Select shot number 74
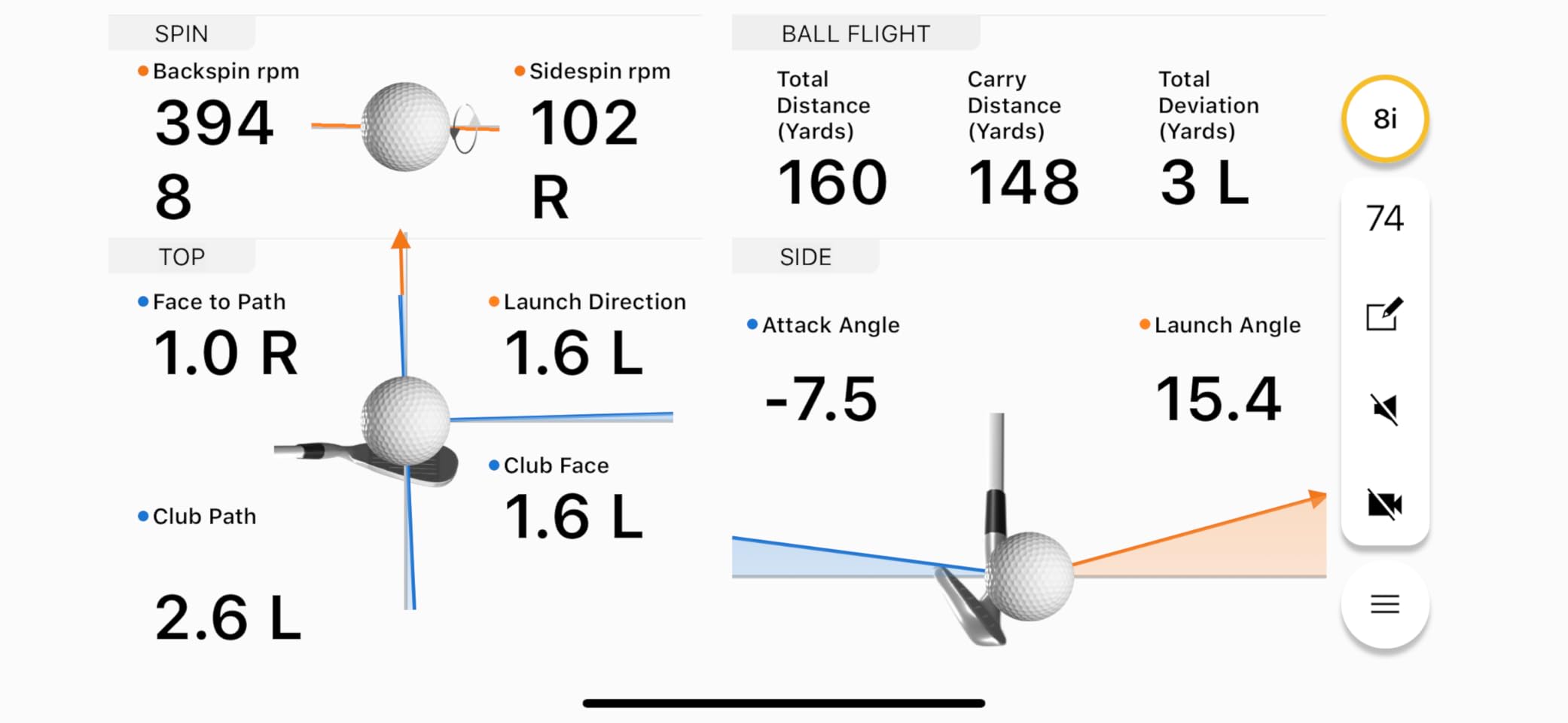This screenshot has height=723, width=1568. point(1386,218)
